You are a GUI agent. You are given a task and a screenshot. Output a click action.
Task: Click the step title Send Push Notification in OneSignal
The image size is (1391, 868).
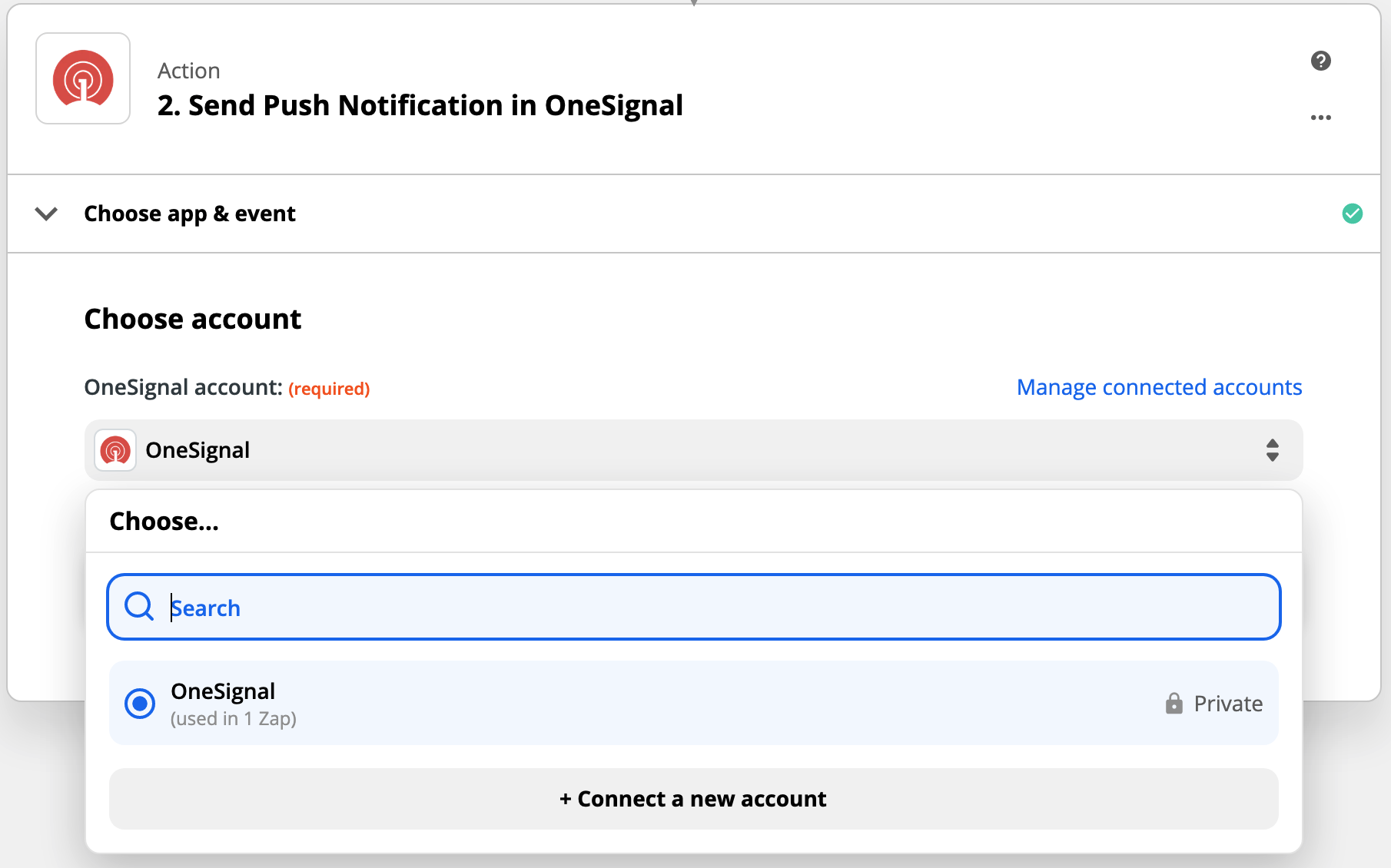420,105
